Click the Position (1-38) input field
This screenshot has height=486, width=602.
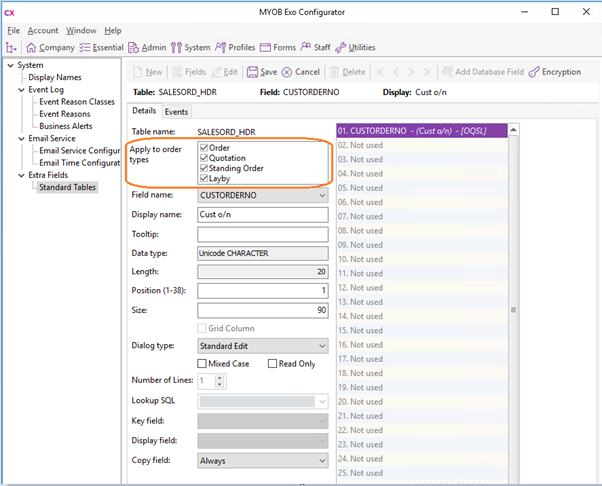coord(263,291)
